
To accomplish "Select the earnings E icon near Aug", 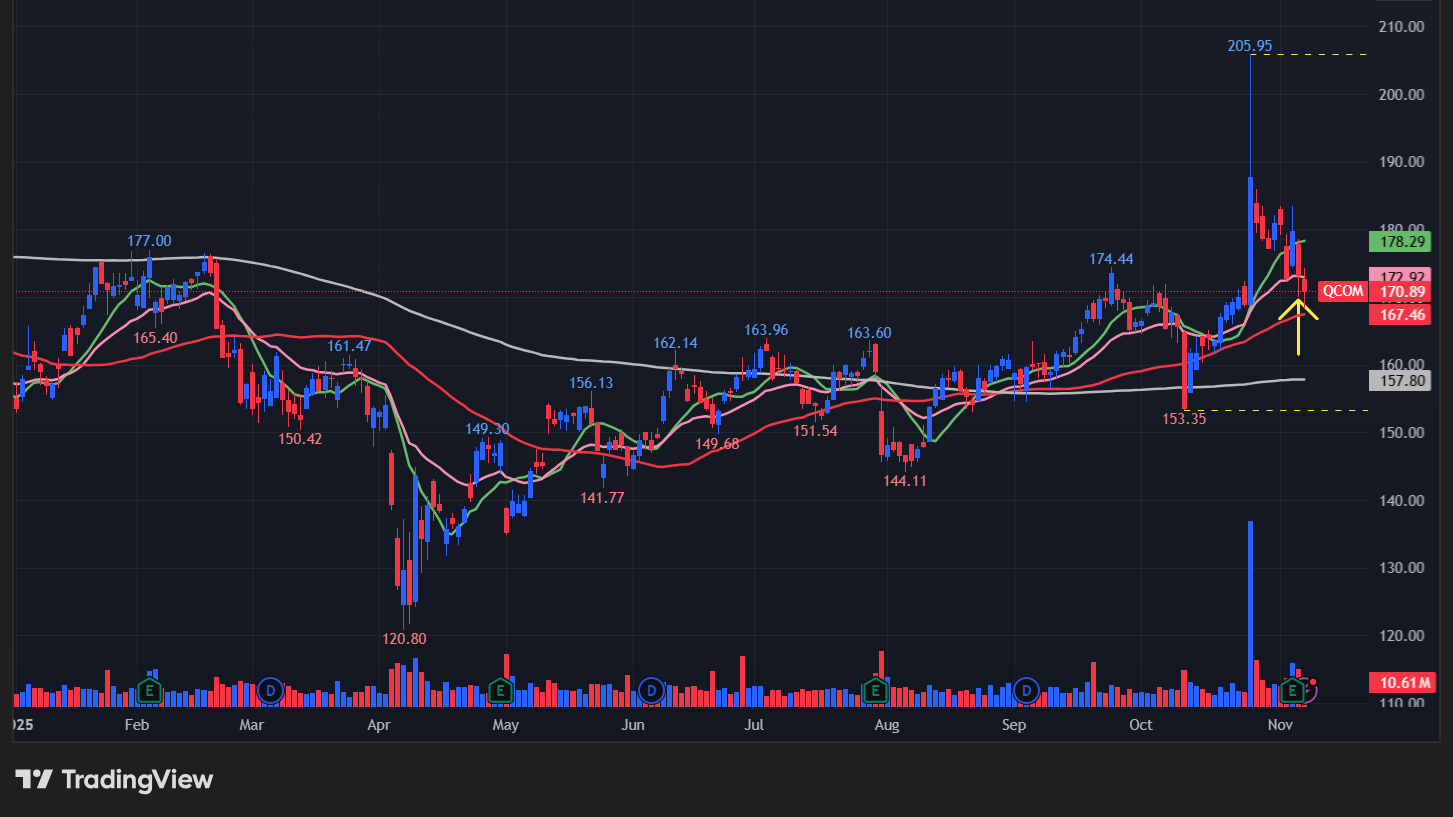I will [x=875, y=690].
